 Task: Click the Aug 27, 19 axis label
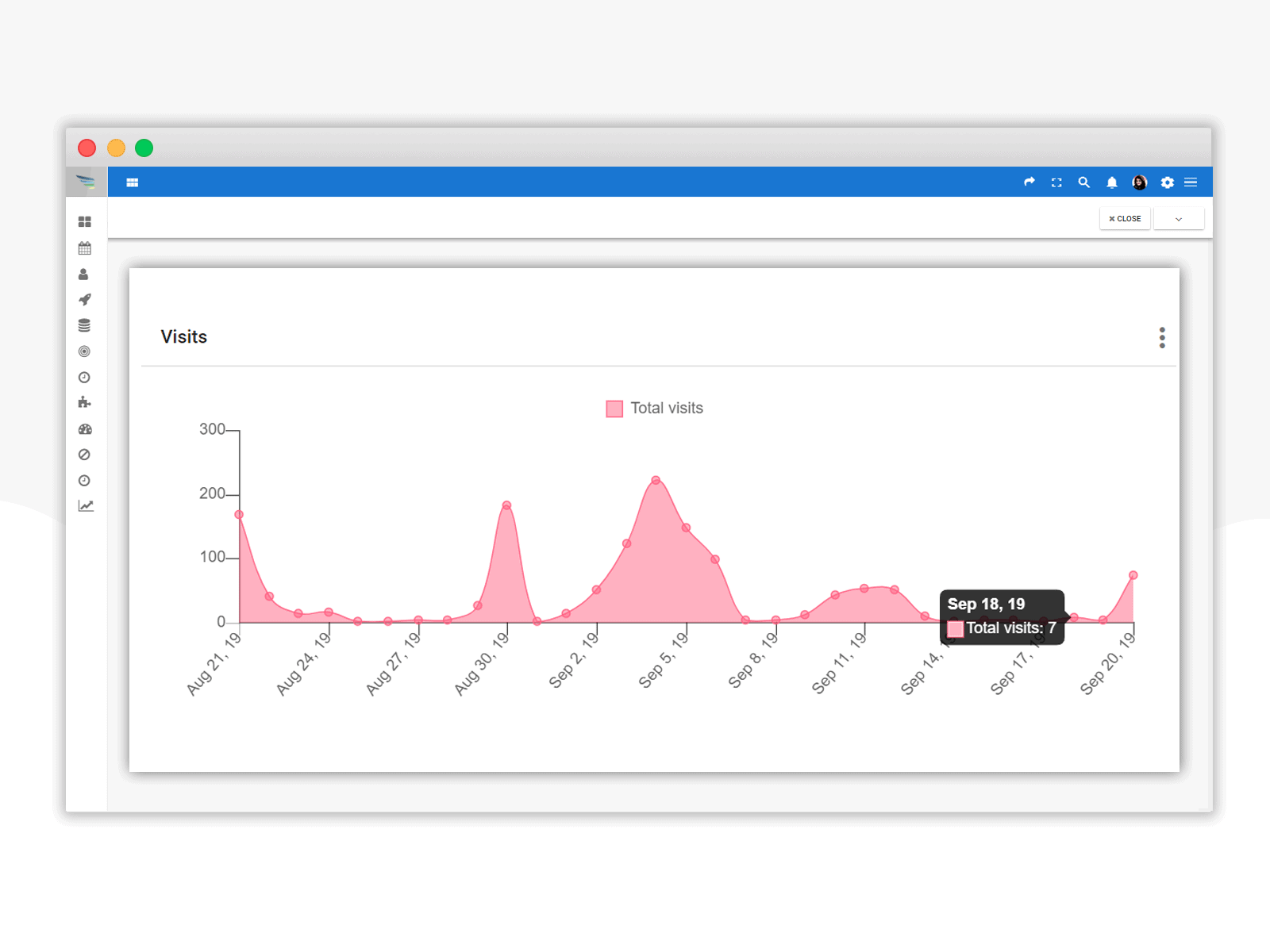point(393,665)
